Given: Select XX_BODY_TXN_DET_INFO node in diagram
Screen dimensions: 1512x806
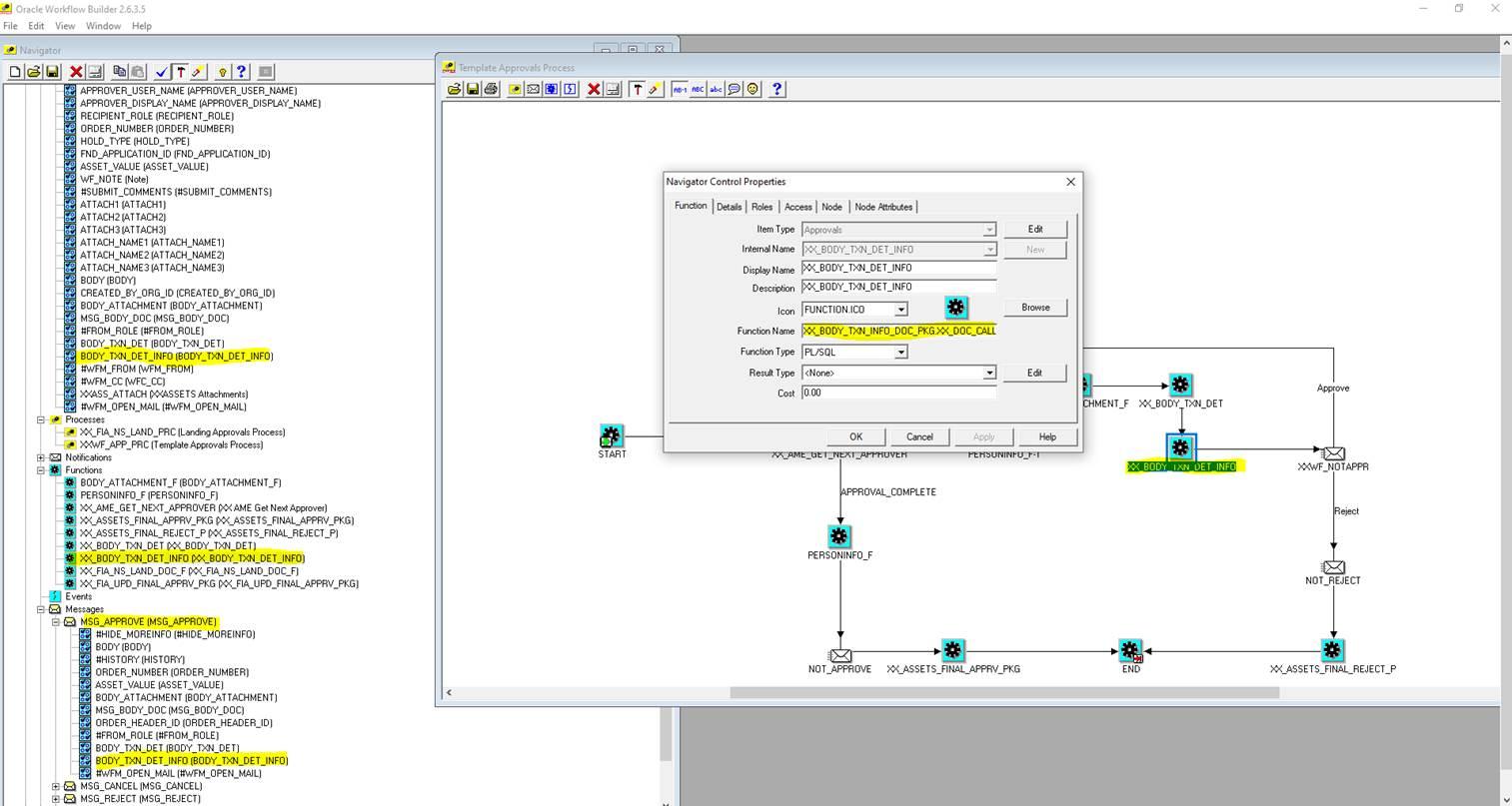Looking at the screenshot, I should (x=1180, y=447).
